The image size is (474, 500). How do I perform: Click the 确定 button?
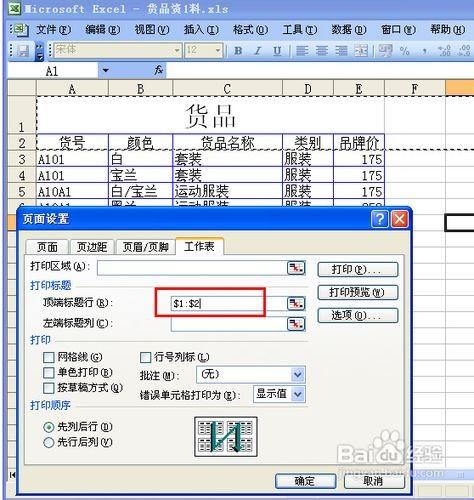coord(305,481)
